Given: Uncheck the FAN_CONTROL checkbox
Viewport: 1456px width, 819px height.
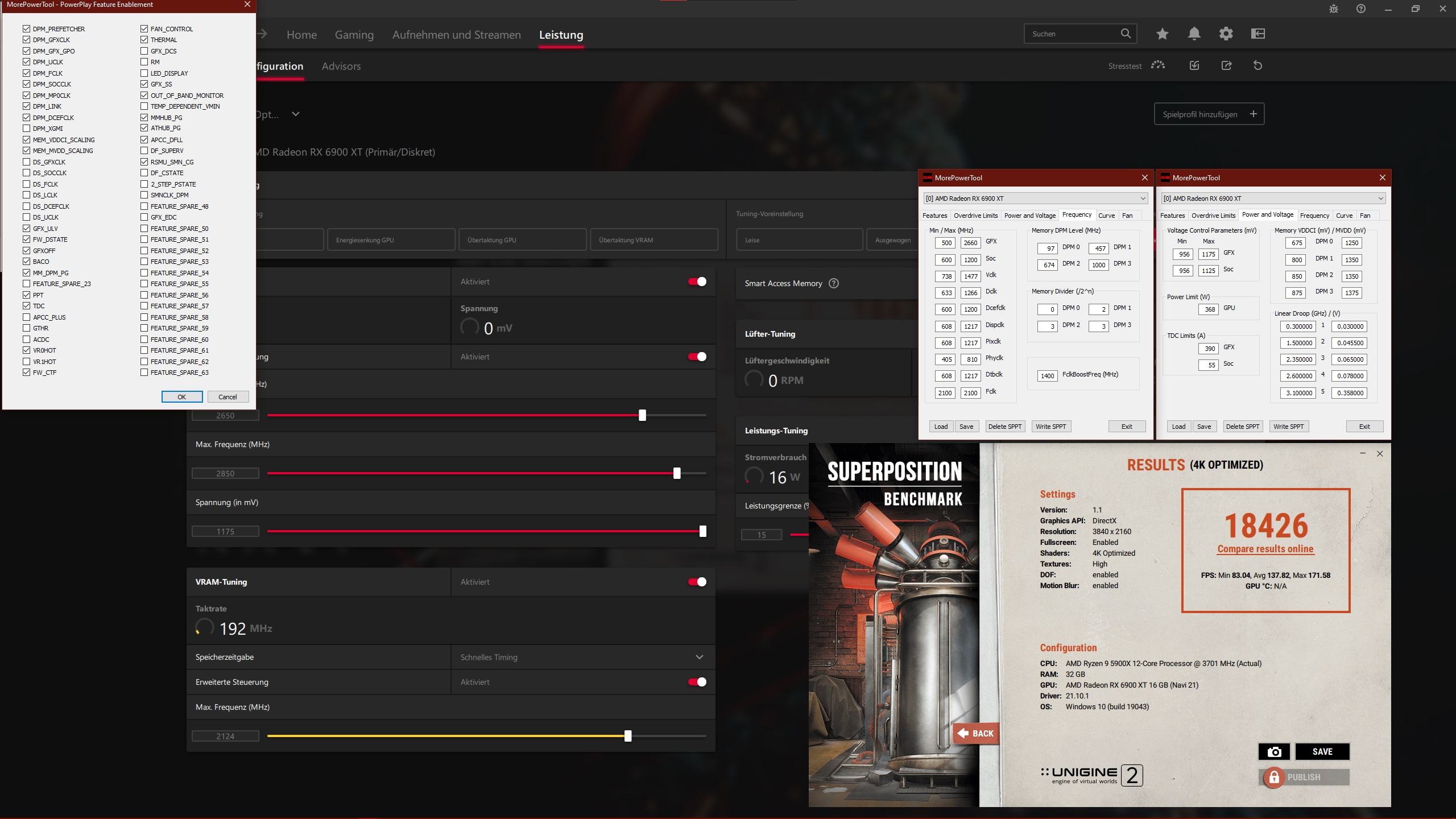Looking at the screenshot, I should [x=144, y=29].
